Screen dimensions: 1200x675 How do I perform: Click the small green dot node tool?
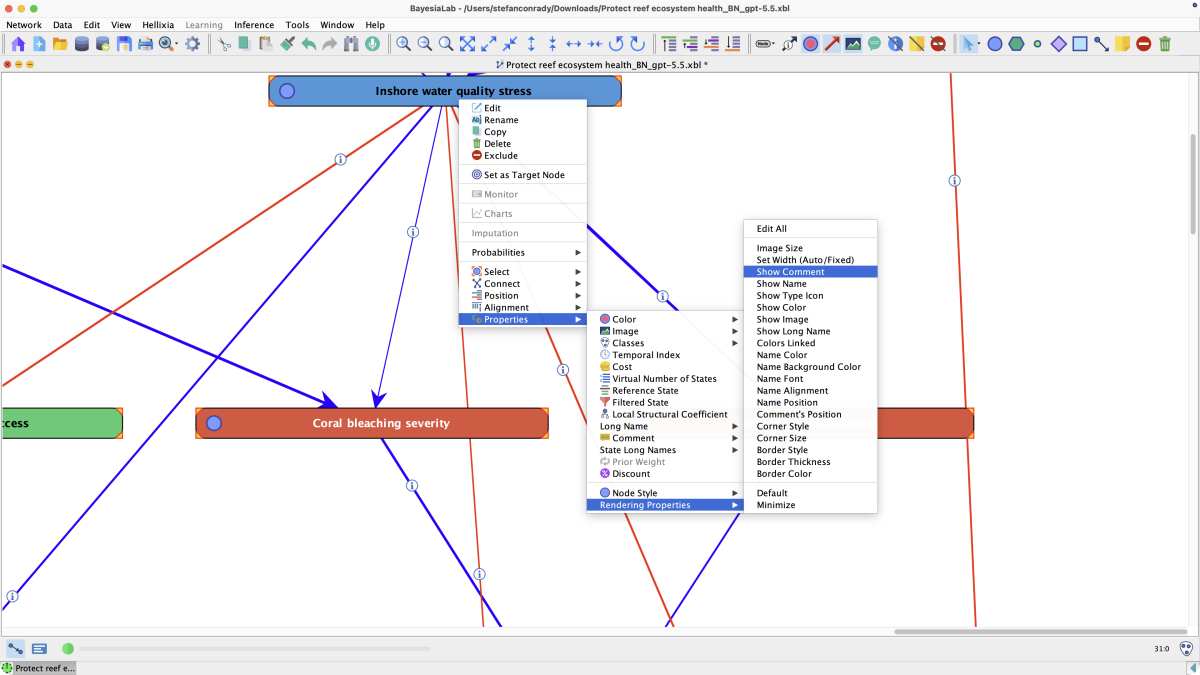pyautogui.click(x=1037, y=44)
